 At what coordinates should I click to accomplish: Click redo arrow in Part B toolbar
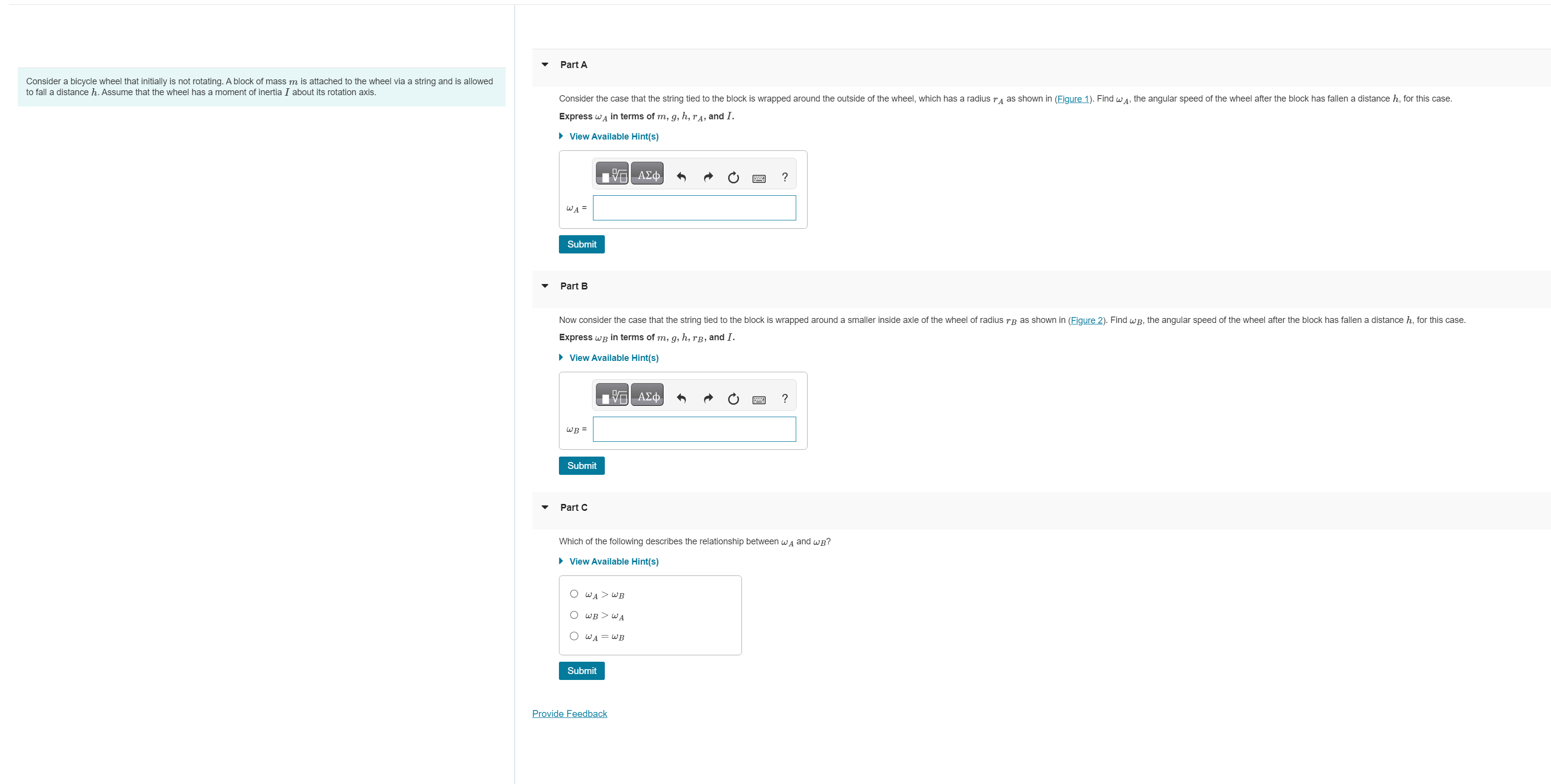(708, 398)
